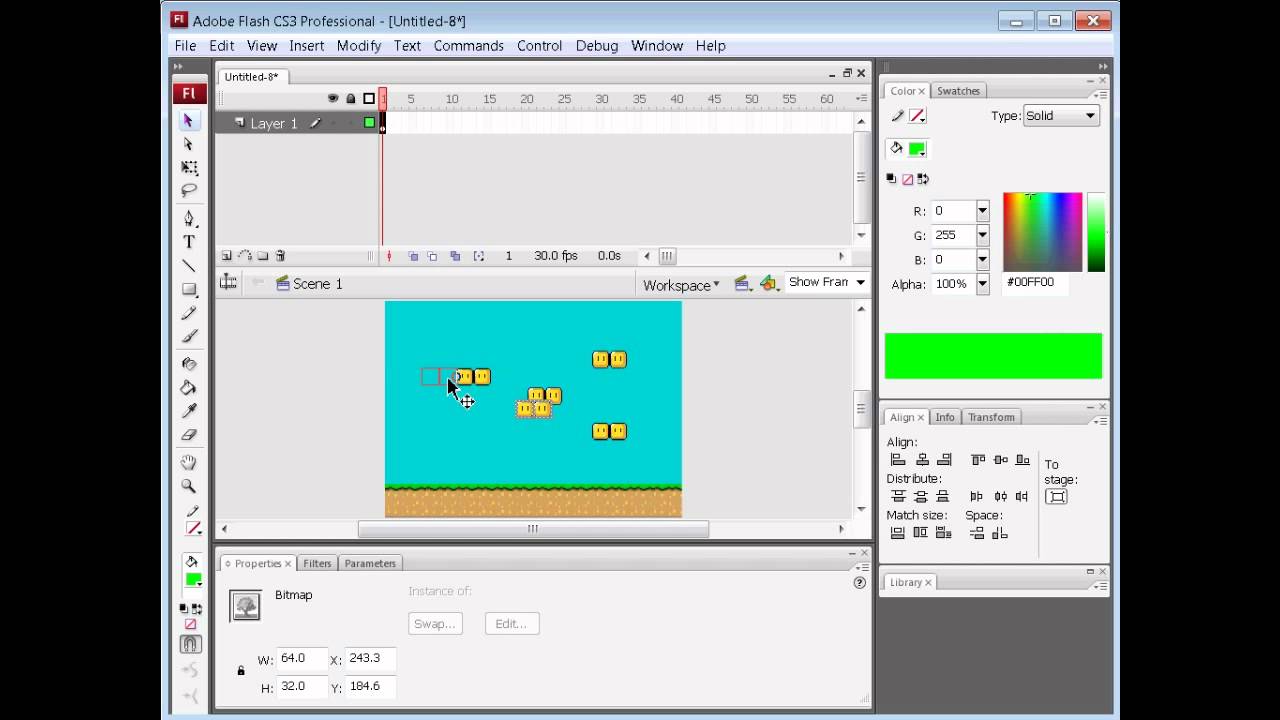Switch to the Info tab
This screenshot has height=720, width=1280.
945,417
